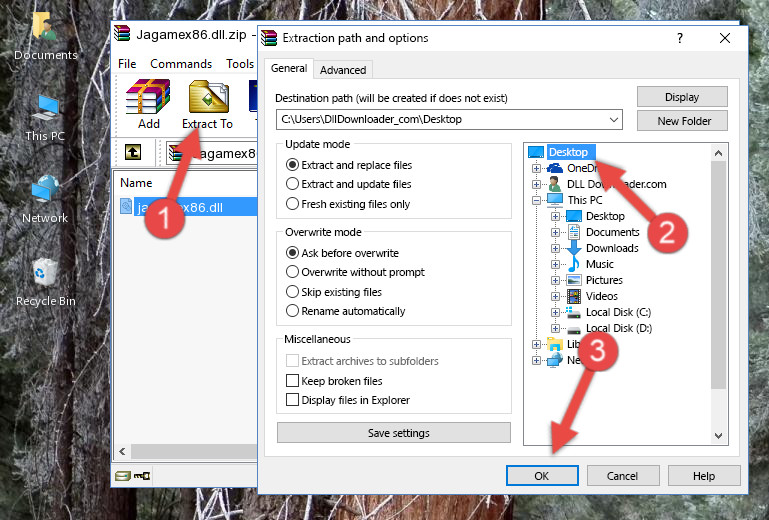Click the Cancel button
The image size is (769, 520).
coord(622,476)
